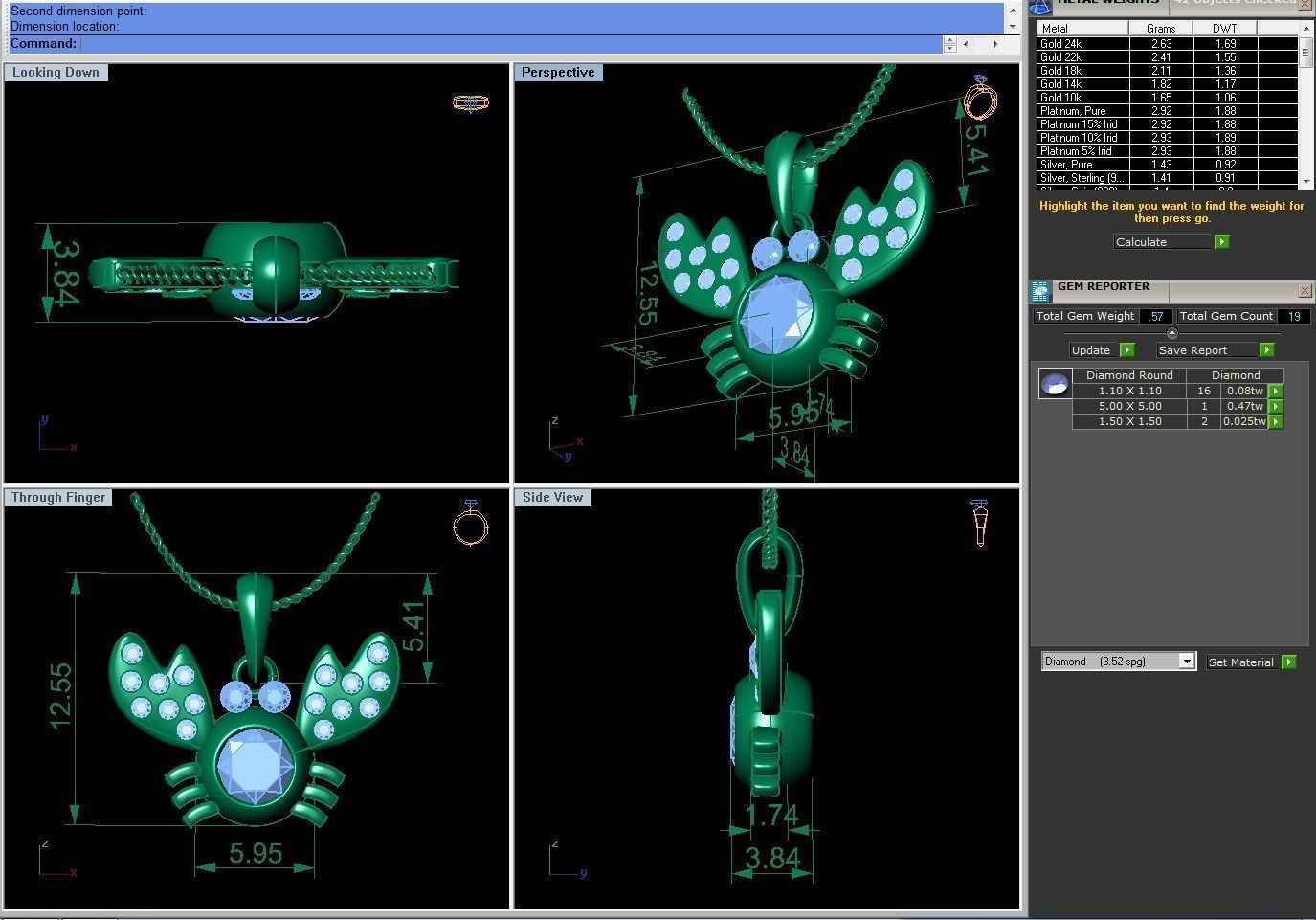
Task: Select the Platinum, Pure row
Action: [1167, 111]
